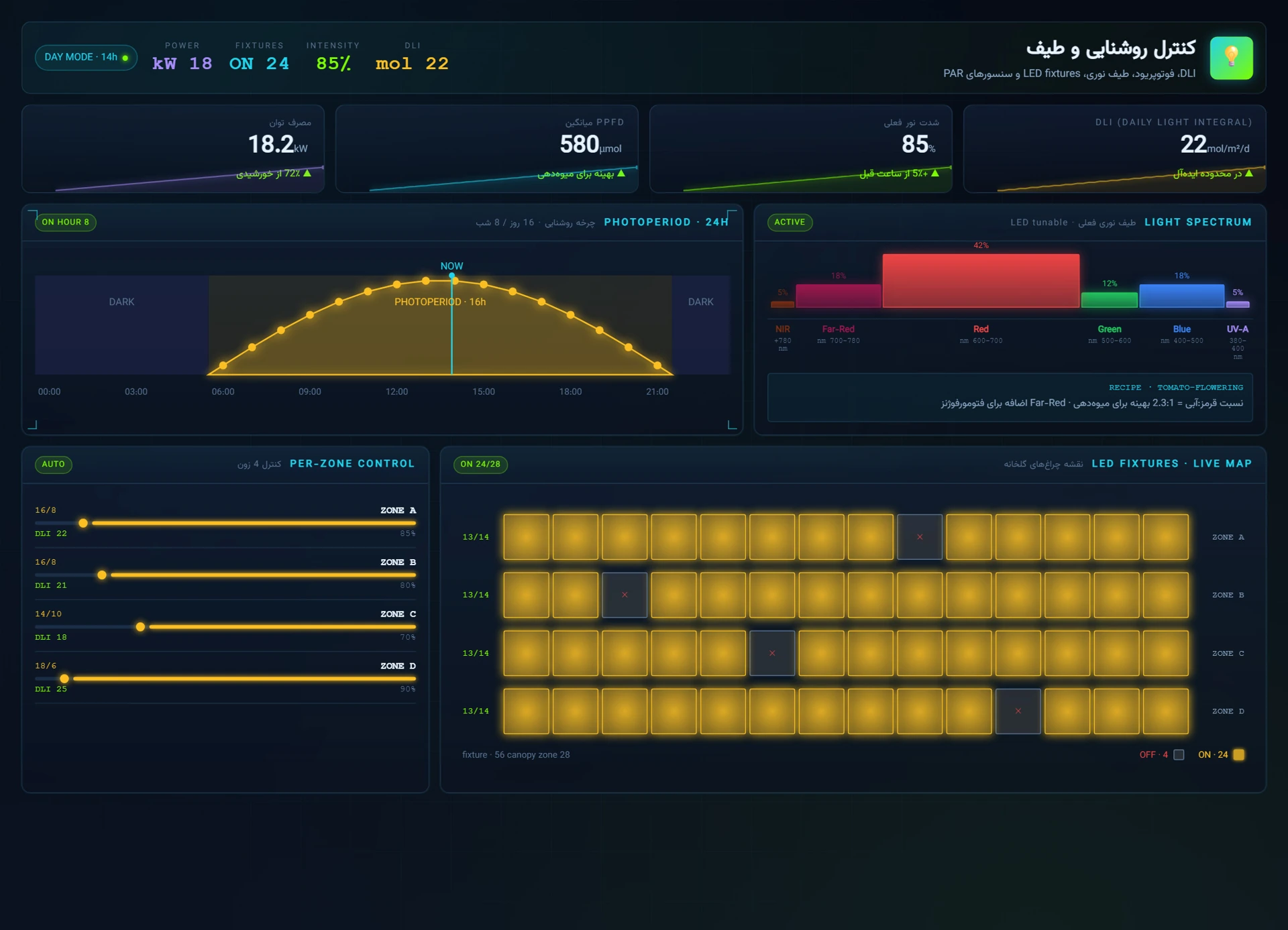Image resolution: width=1288 pixels, height=930 pixels.
Task: Click the 'DLI 25' value for Zone D
Action: point(51,689)
